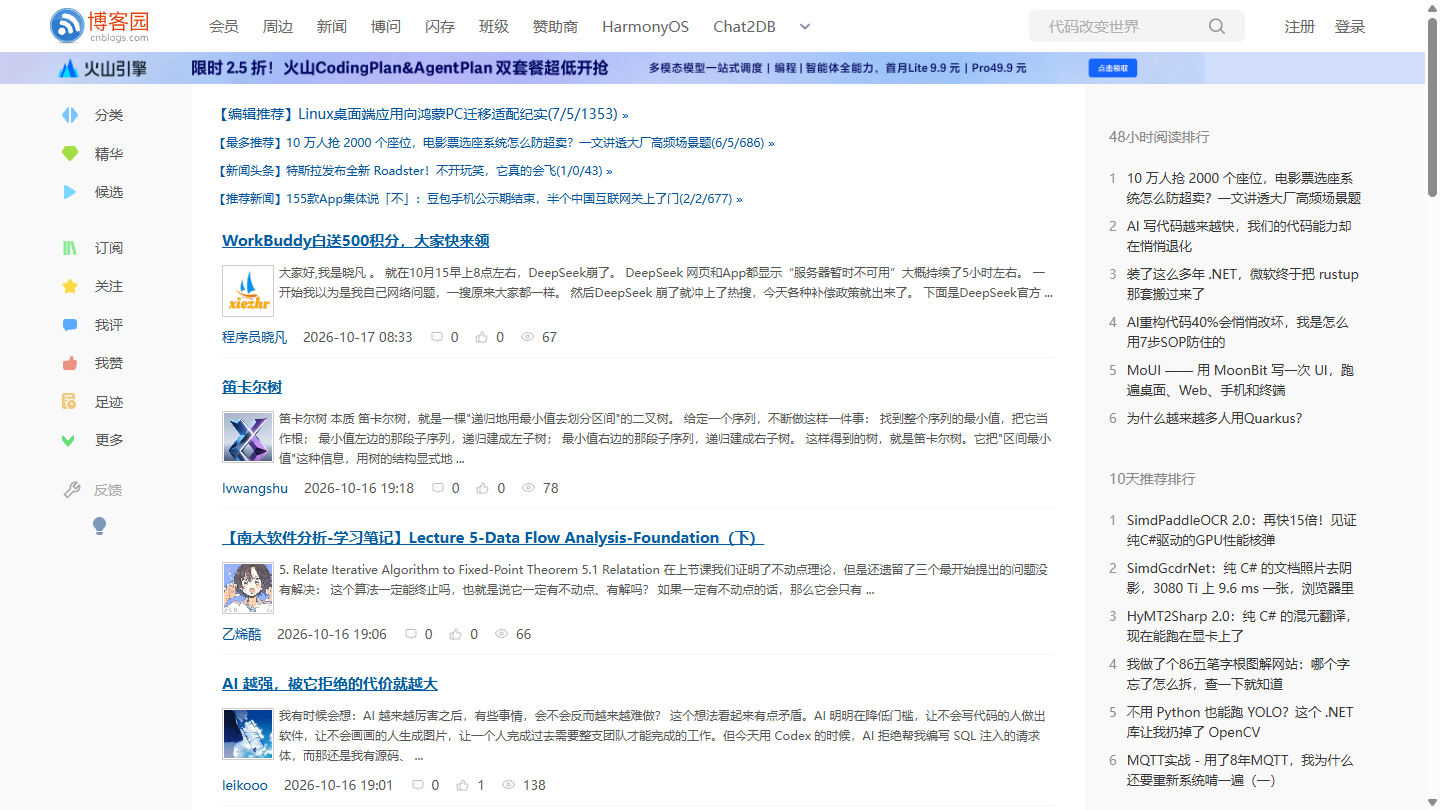Click the search magnifier icon

pyautogui.click(x=1217, y=26)
